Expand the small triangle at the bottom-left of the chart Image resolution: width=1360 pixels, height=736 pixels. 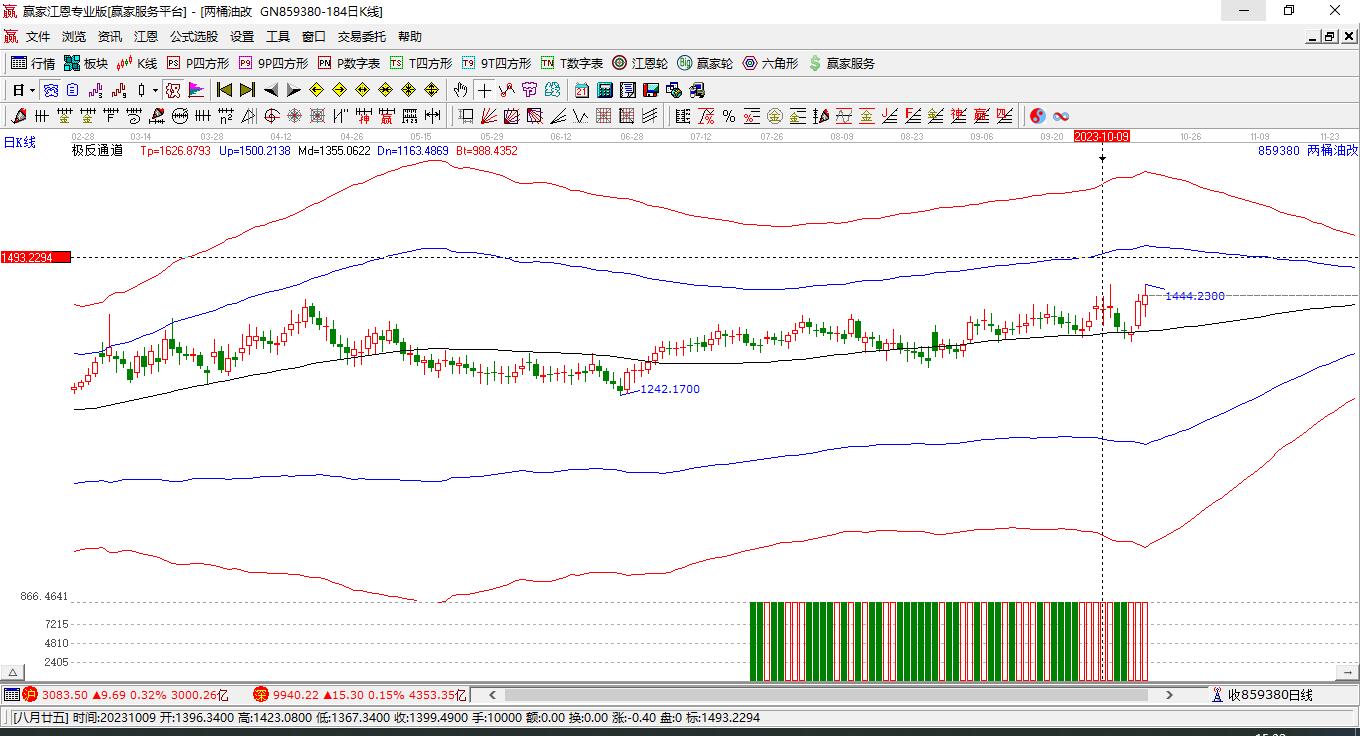click(12, 673)
